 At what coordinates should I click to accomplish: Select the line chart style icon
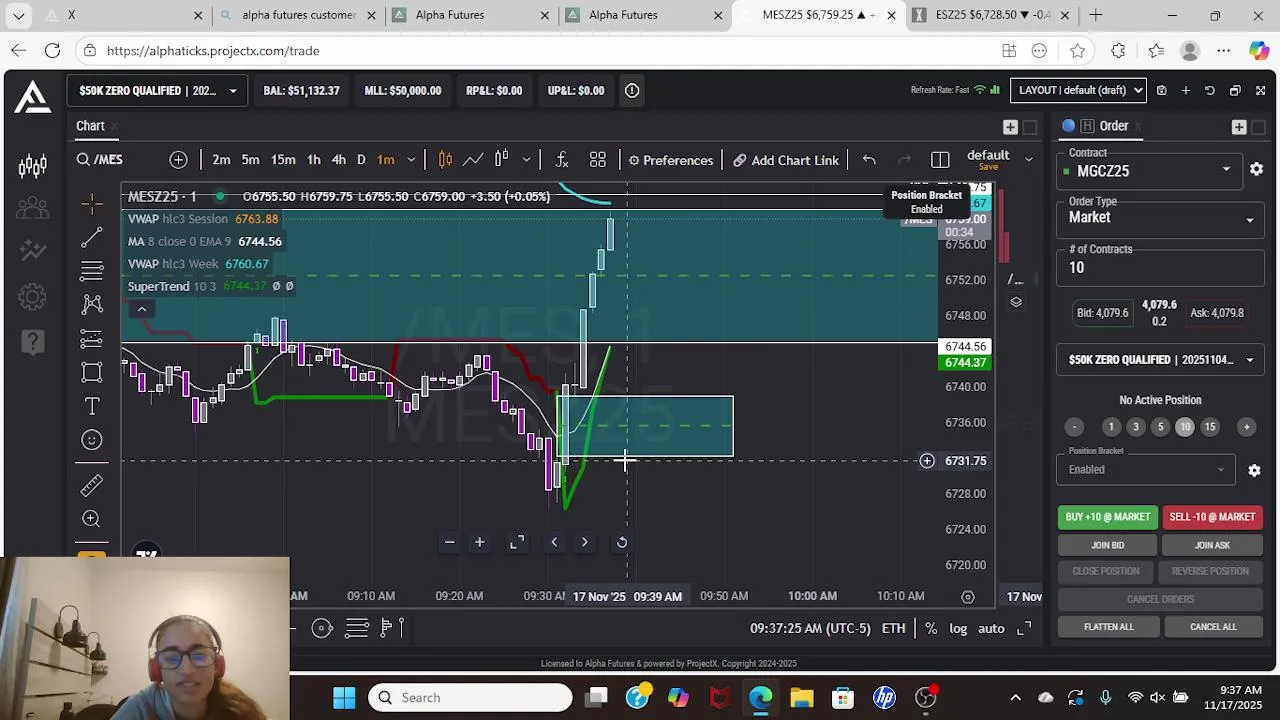[473, 160]
